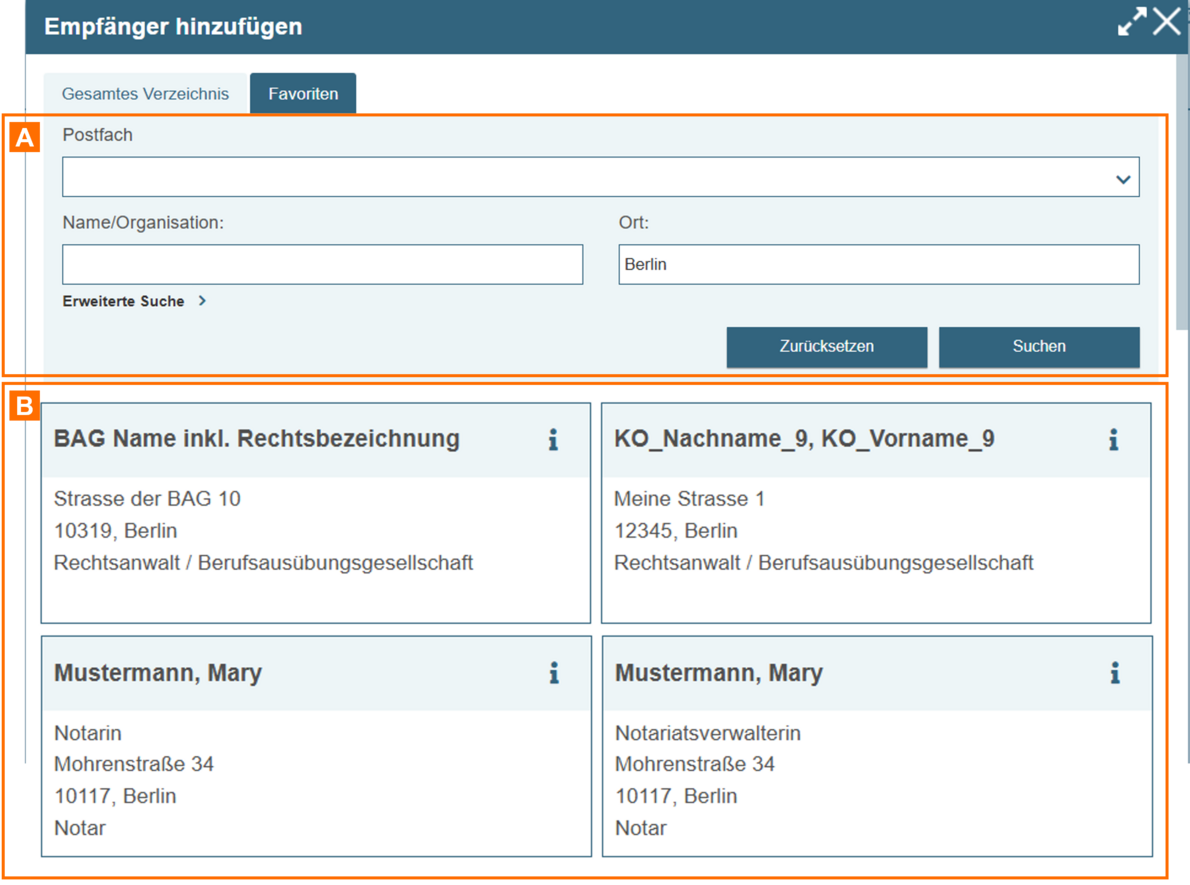Select the Favoriten tab

coord(303,94)
